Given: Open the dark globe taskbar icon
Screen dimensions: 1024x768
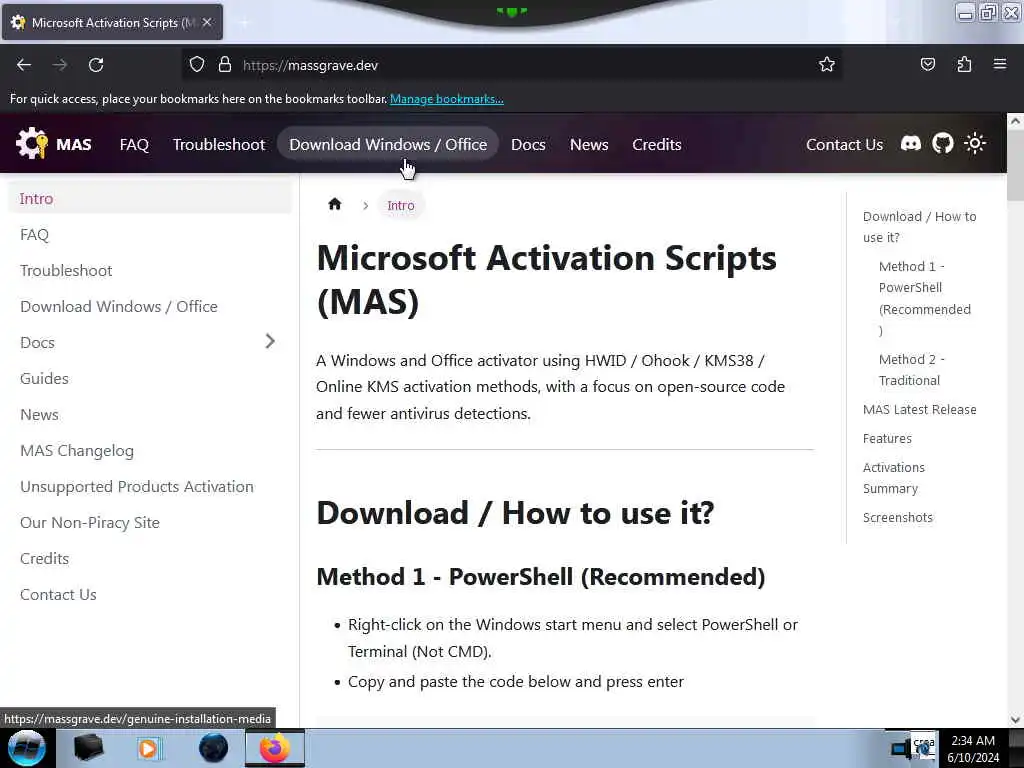Looking at the screenshot, I should click(214, 748).
